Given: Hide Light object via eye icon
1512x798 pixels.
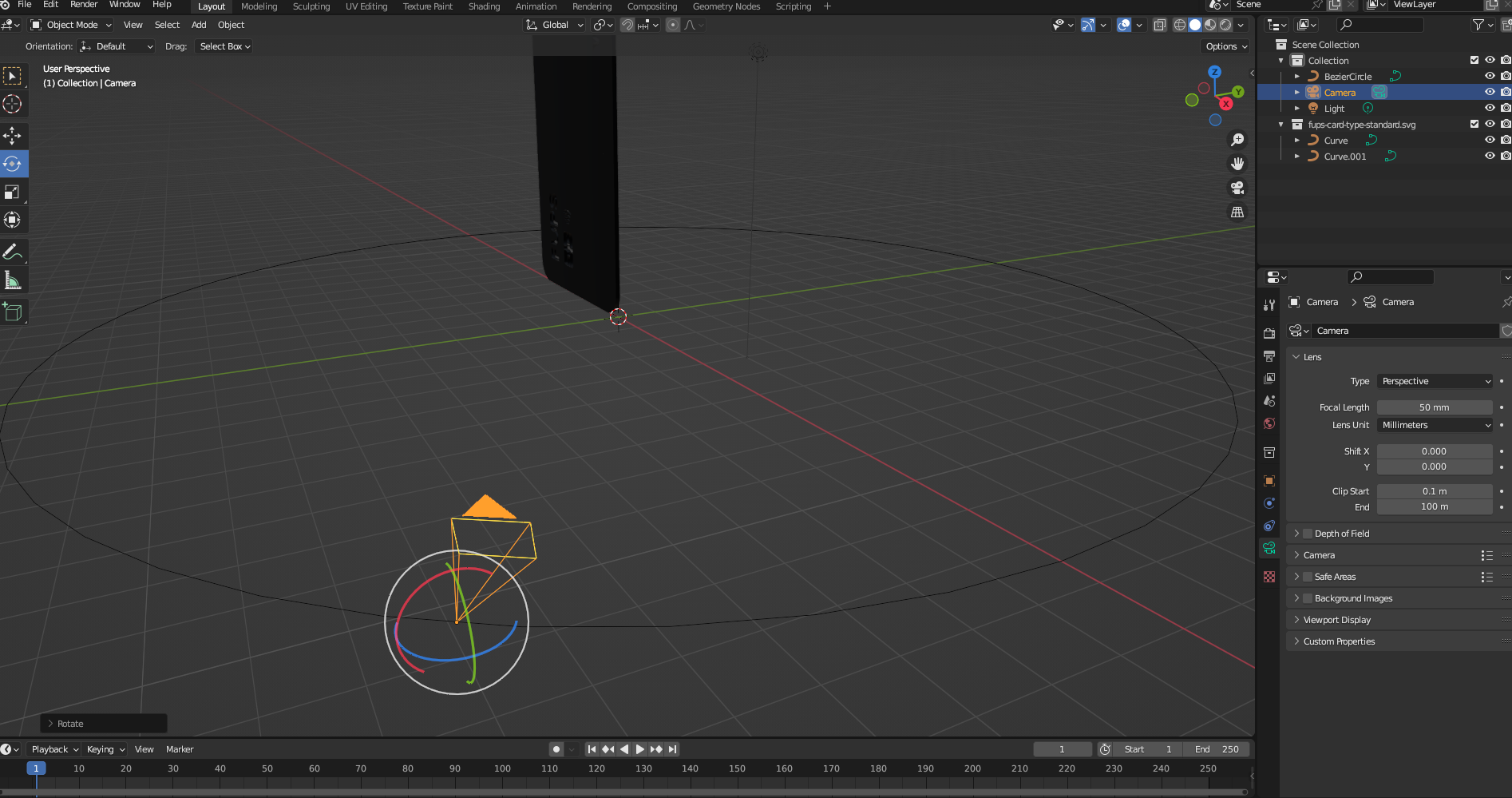Looking at the screenshot, I should pyautogui.click(x=1490, y=109).
